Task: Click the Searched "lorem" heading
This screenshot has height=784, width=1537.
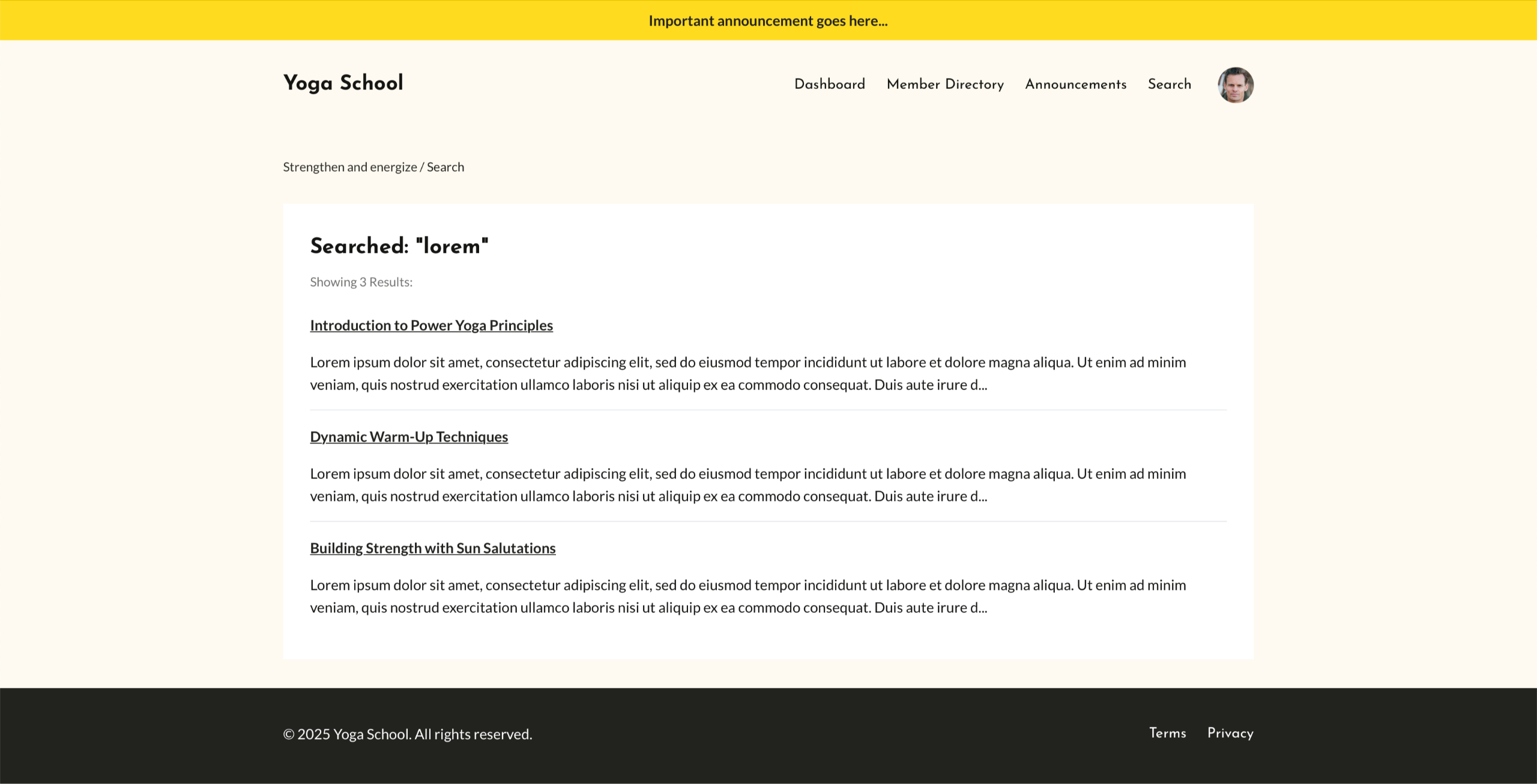Action: 399,246
